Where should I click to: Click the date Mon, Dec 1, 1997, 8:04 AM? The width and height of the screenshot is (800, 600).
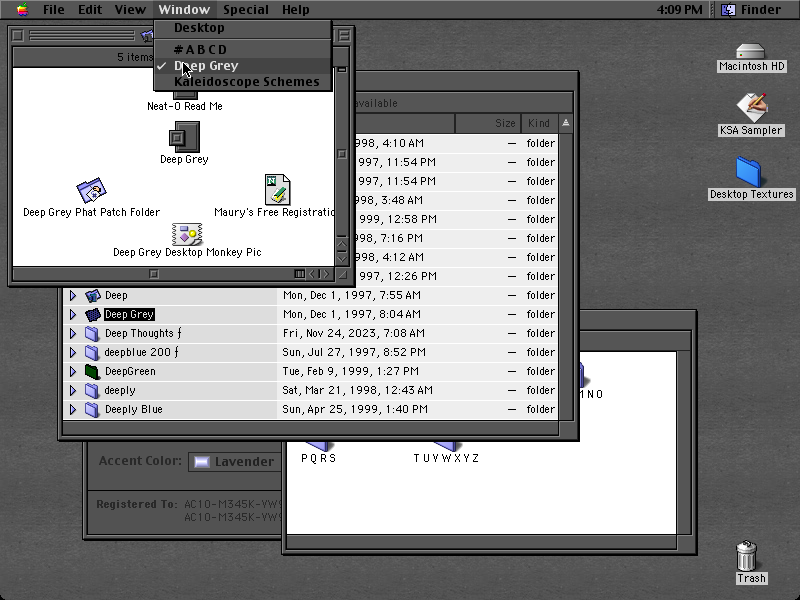coord(352,314)
